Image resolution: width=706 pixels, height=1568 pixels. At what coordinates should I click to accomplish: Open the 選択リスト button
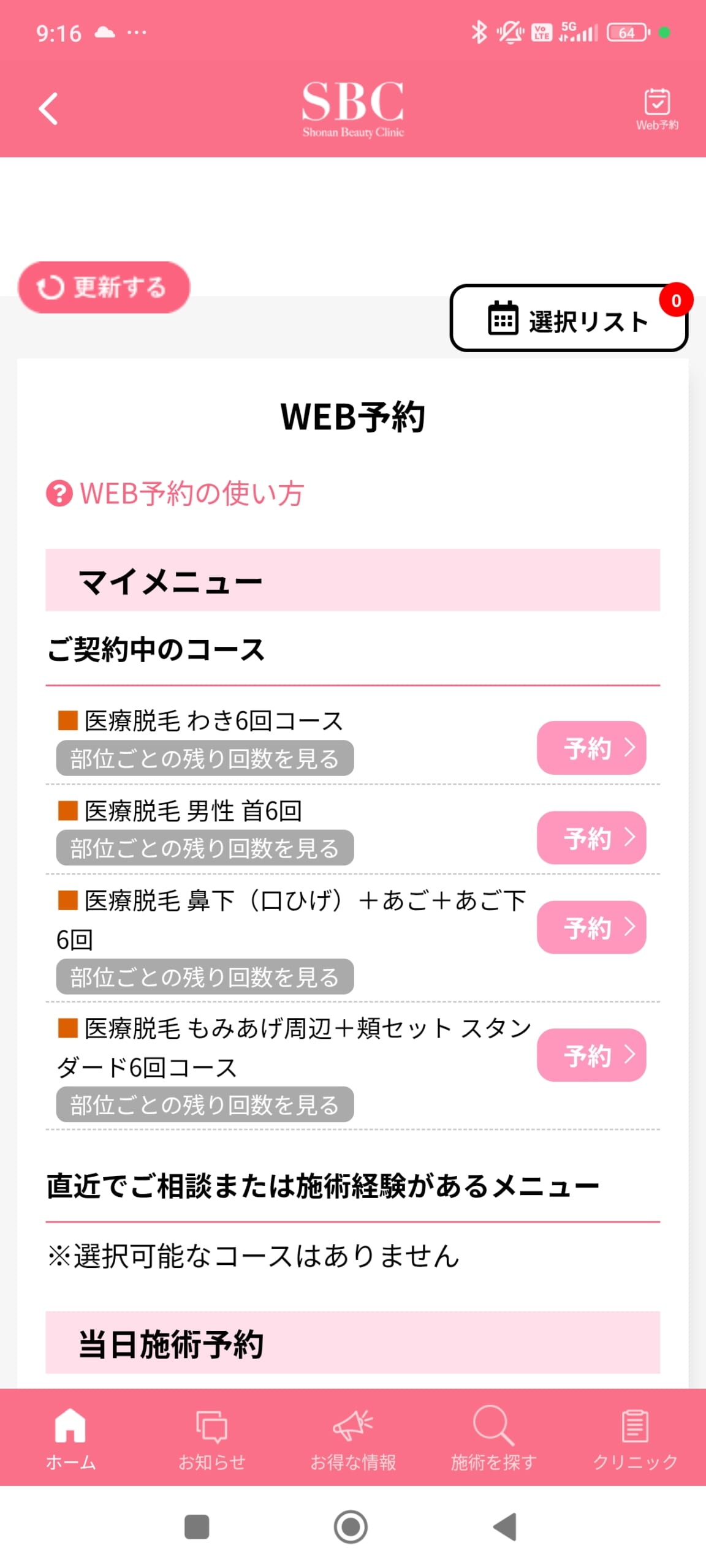pyautogui.click(x=568, y=318)
